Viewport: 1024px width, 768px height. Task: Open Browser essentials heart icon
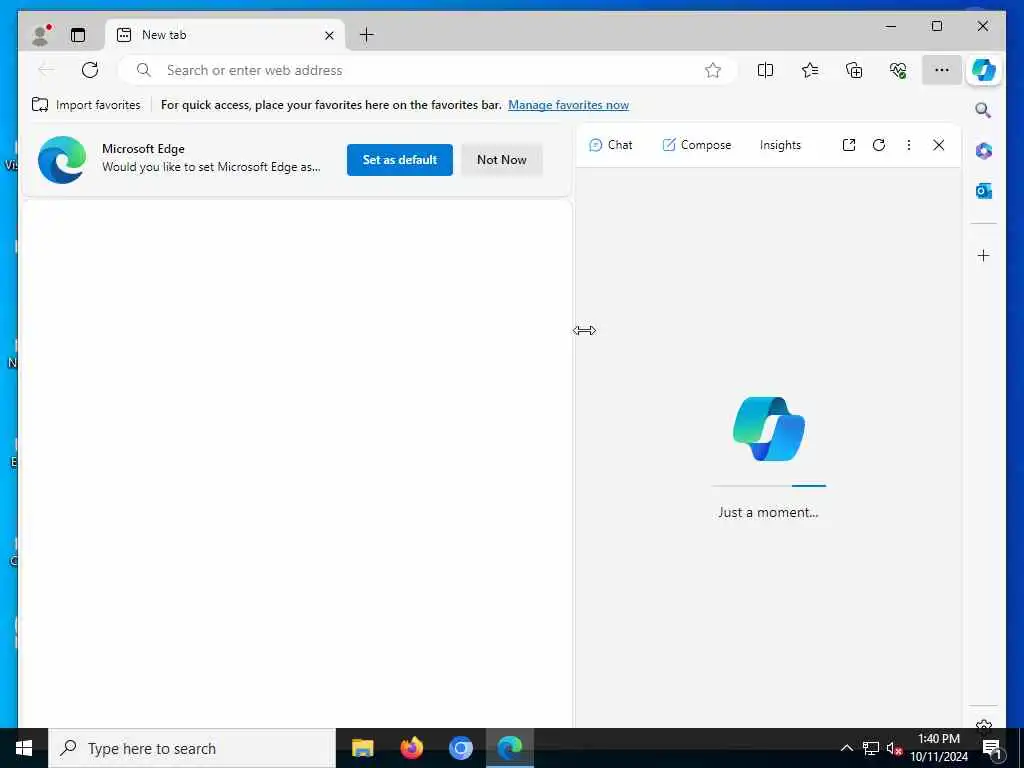[x=898, y=70]
